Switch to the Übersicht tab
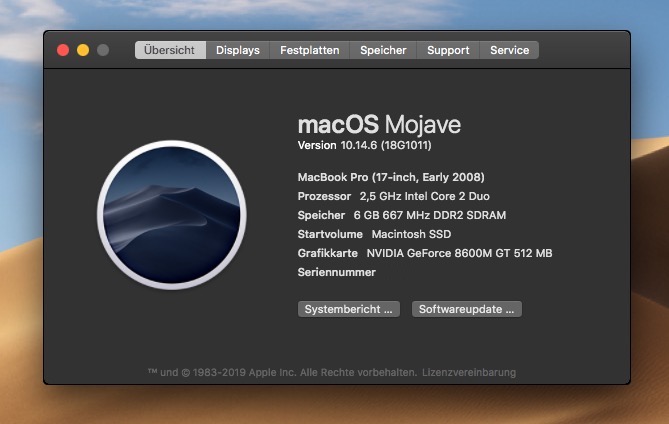This screenshot has height=424, width=669. pyautogui.click(x=170, y=50)
